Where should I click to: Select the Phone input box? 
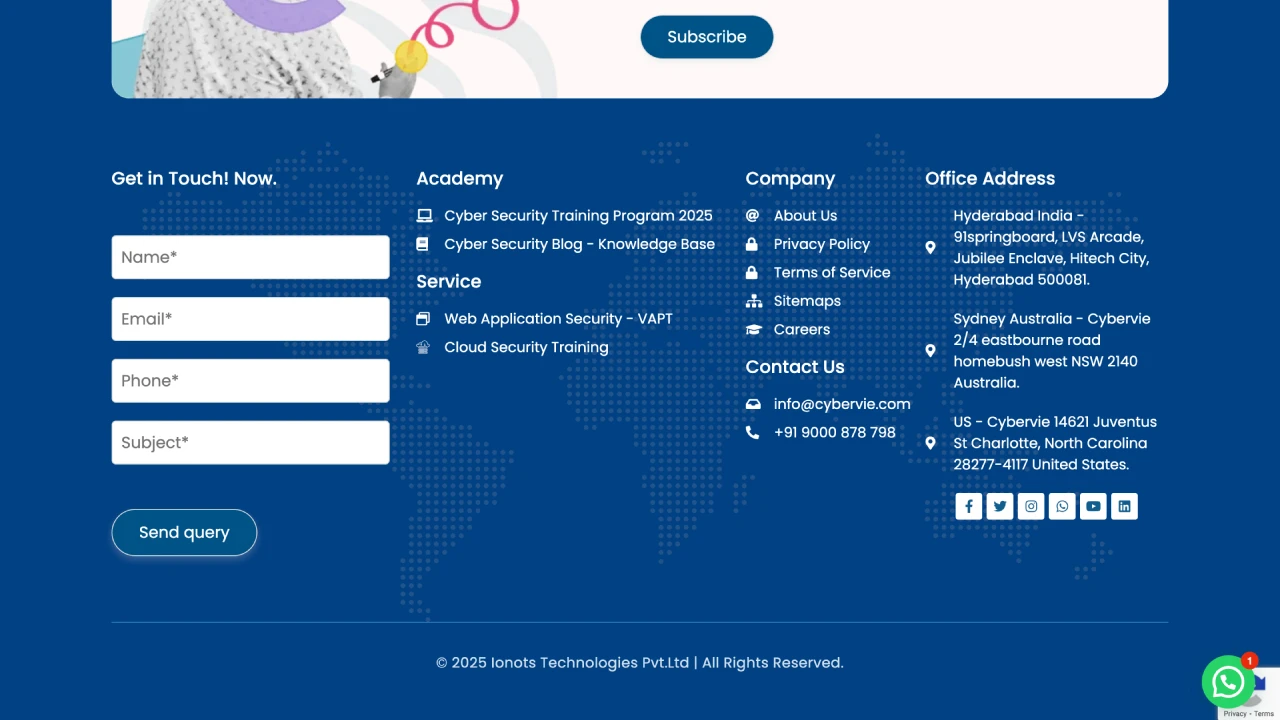point(250,381)
